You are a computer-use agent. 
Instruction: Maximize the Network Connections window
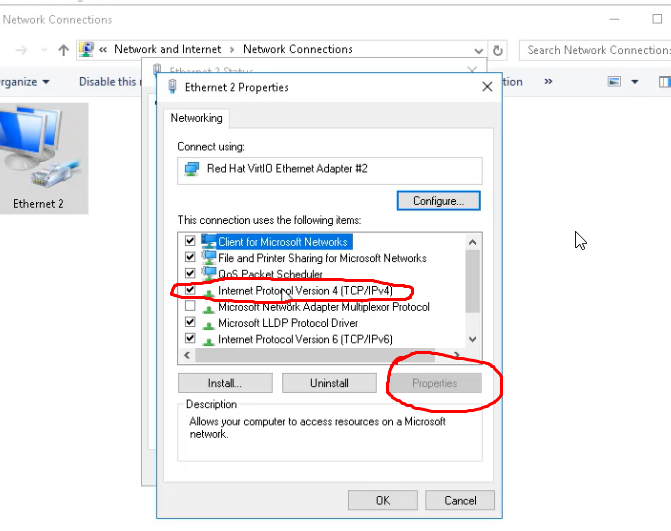tap(657, 19)
